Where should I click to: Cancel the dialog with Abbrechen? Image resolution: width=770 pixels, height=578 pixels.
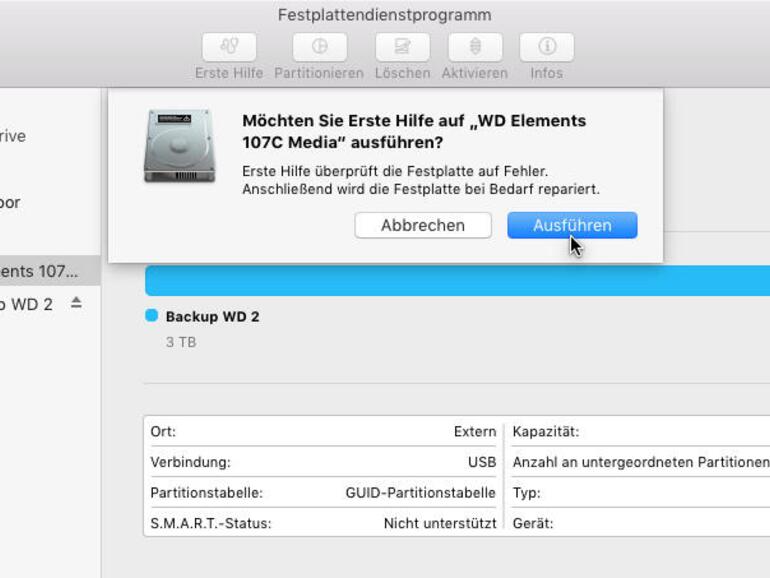pyautogui.click(x=423, y=225)
